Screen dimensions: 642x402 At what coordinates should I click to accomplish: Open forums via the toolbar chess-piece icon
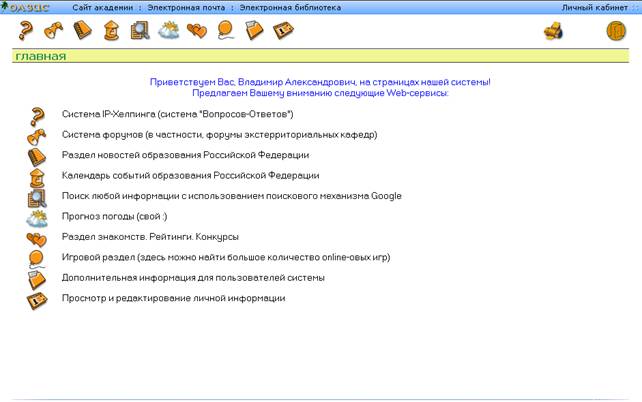(x=54, y=31)
